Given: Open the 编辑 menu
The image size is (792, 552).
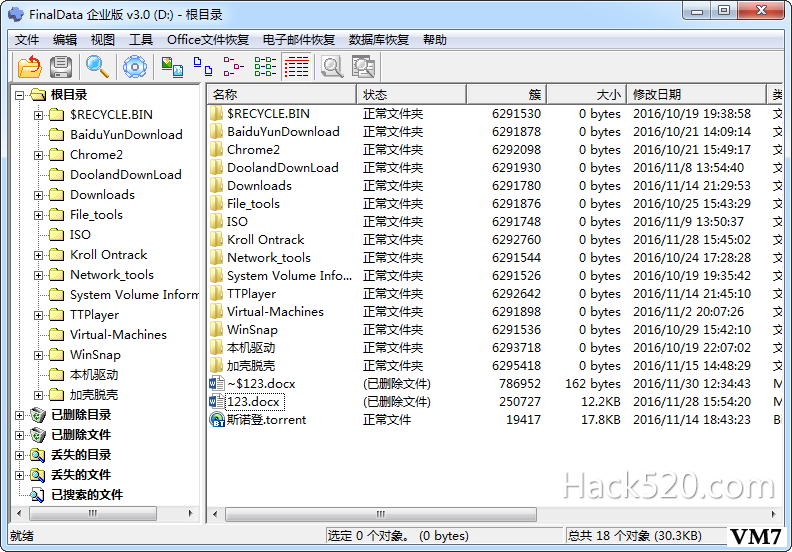Looking at the screenshot, I should tap(65, 39).
